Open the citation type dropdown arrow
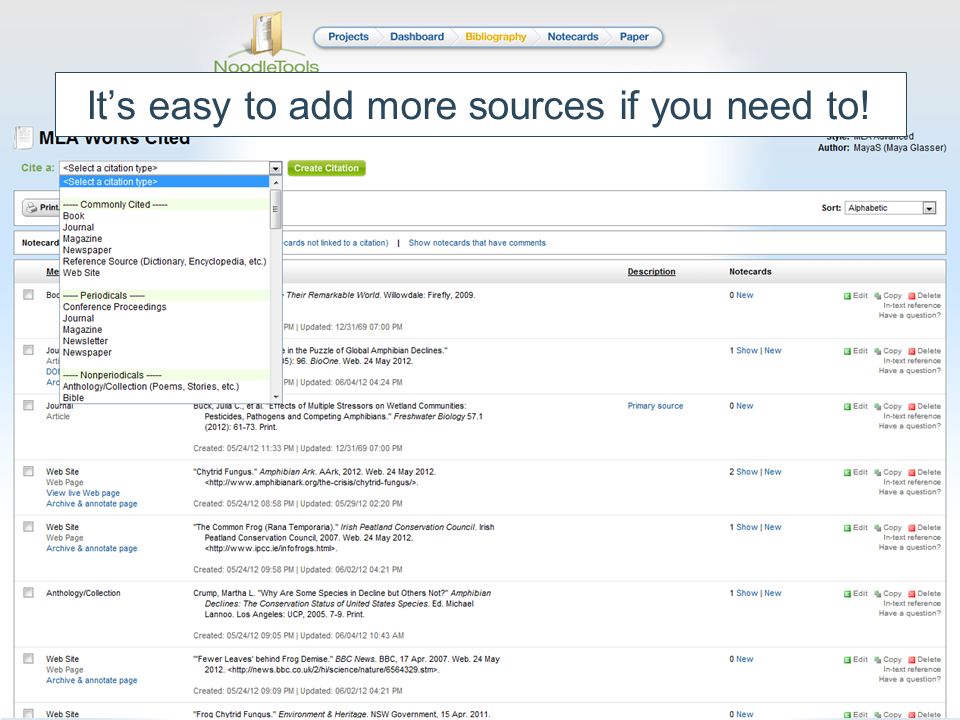 click(275, 168)
